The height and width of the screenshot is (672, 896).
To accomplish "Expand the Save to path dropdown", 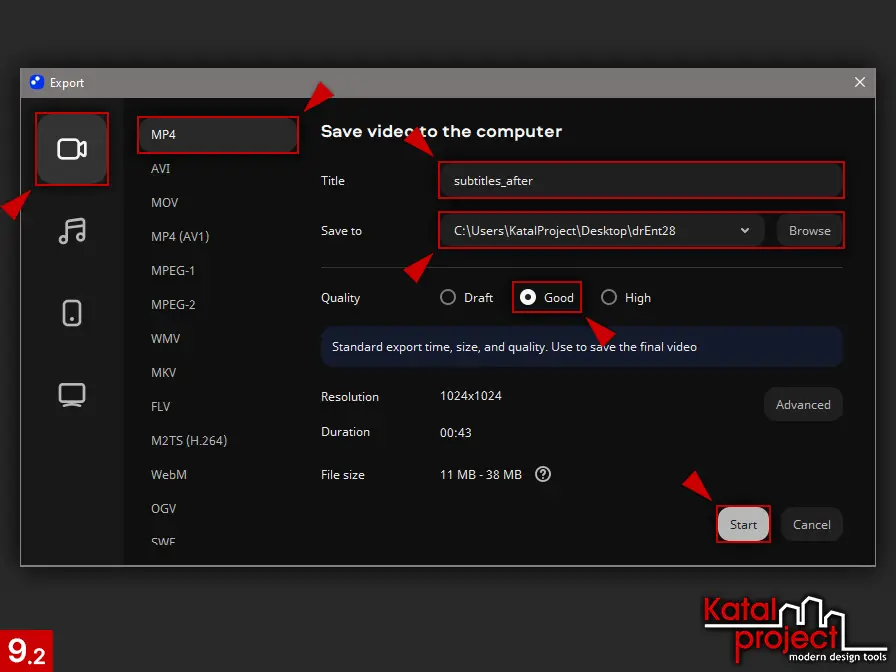I will tap(745, 231).
